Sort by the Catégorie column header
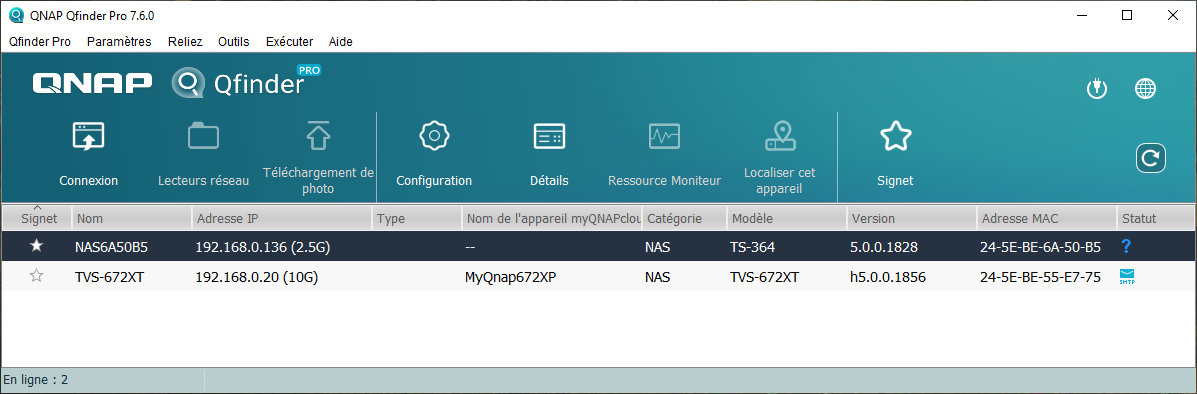This screenshot has width=1197, height=394. coord(685,218)
